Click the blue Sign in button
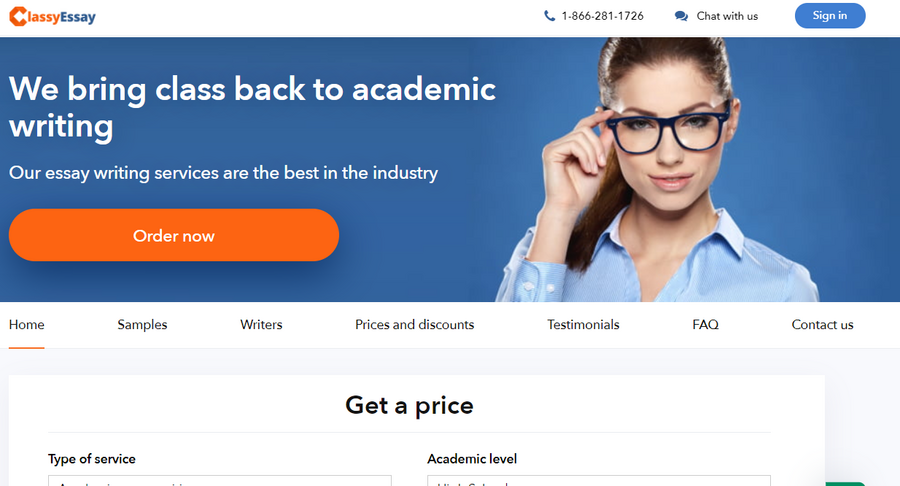 (830, 15)
